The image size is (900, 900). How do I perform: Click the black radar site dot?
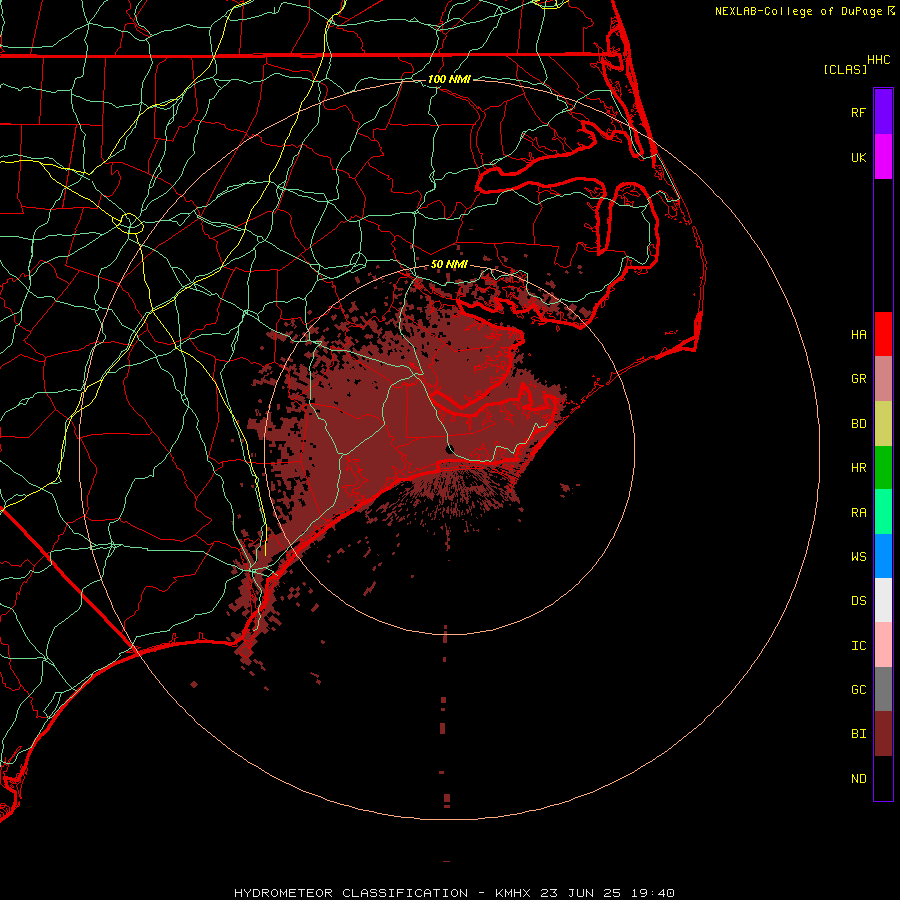(450, 448)
